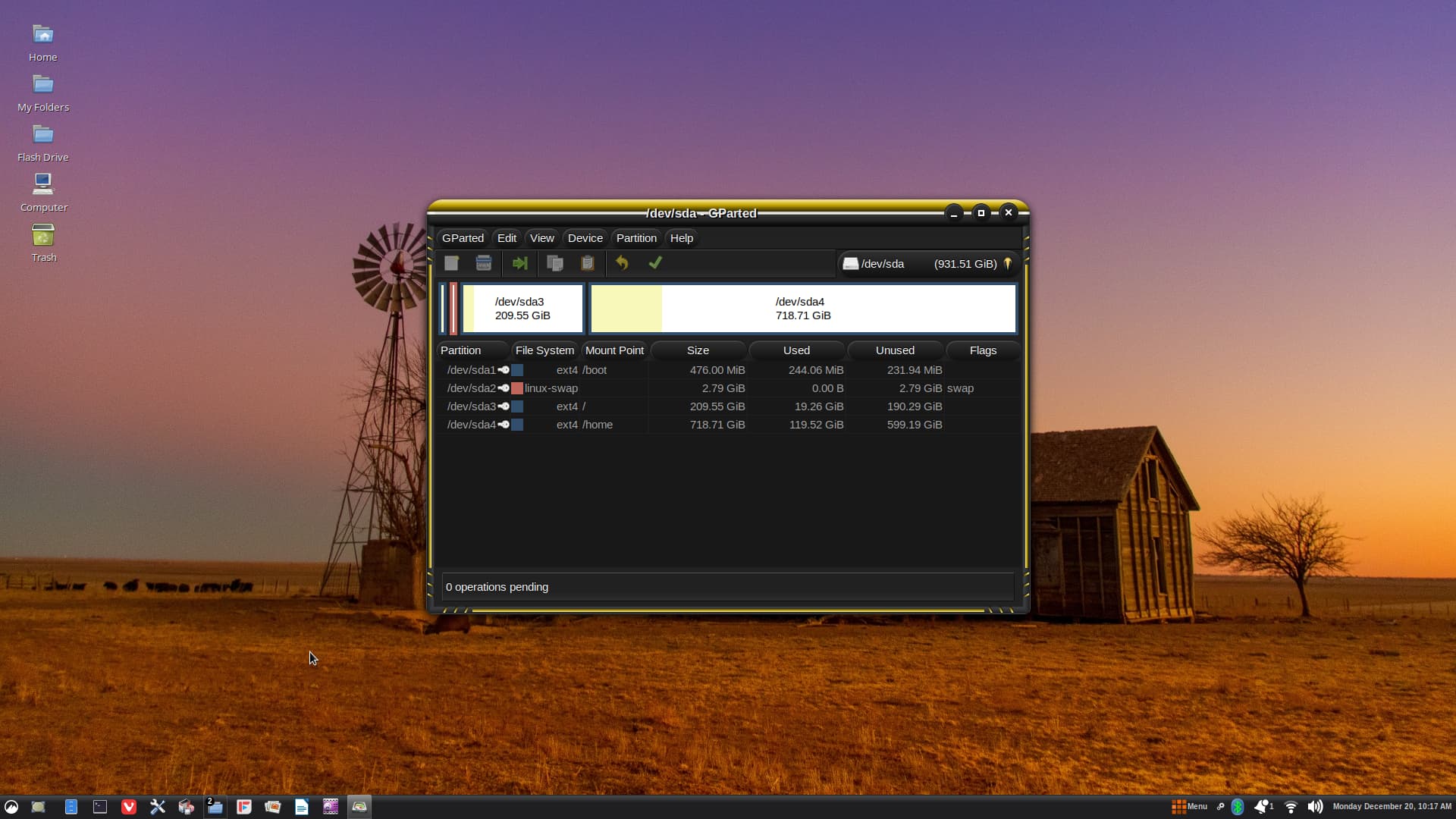Click the Undo last operation icon
Screen dimensions: 1456x819
tap(622, 263)
